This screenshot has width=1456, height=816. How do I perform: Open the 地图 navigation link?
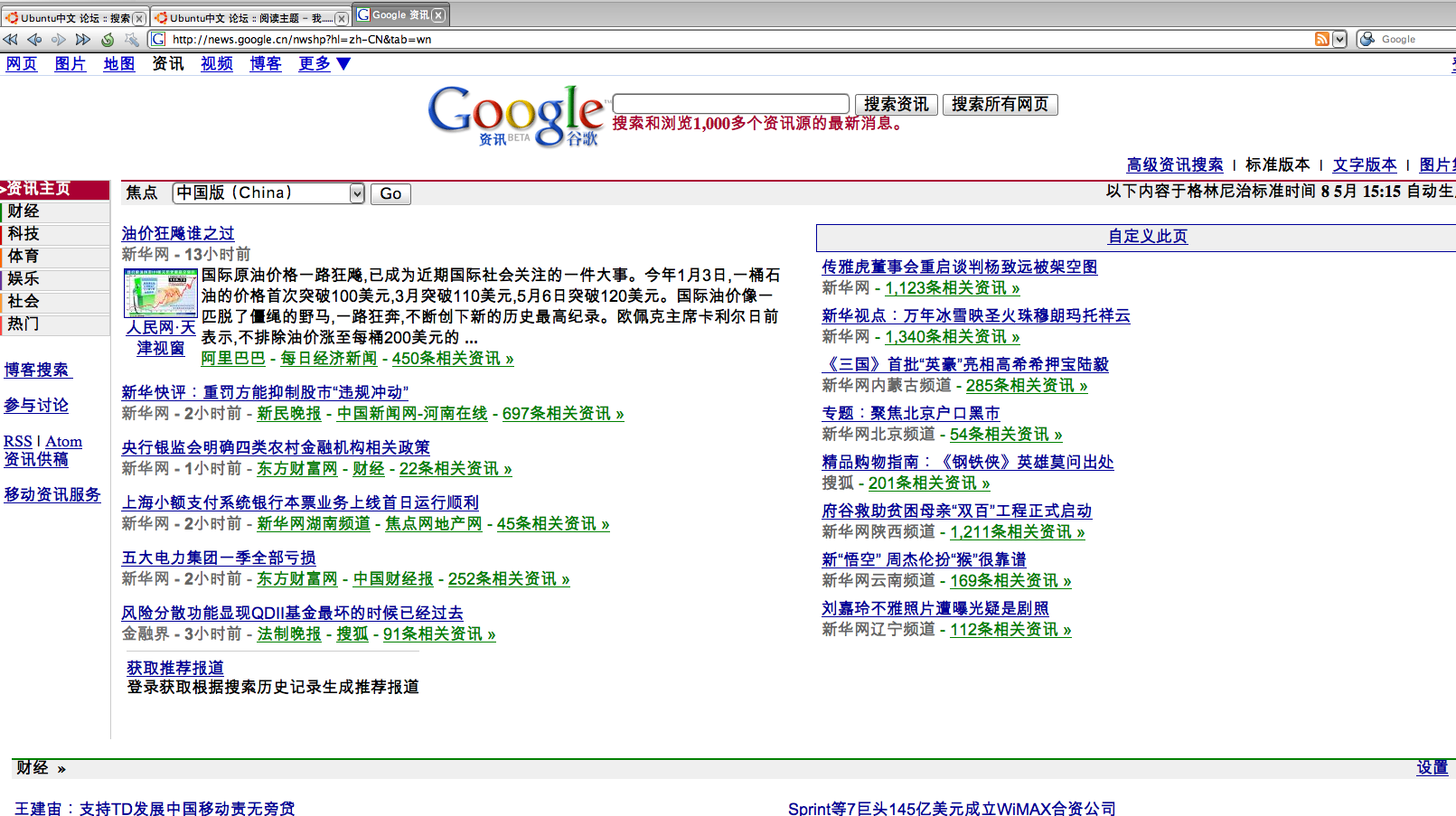click(x=119, y=63)
